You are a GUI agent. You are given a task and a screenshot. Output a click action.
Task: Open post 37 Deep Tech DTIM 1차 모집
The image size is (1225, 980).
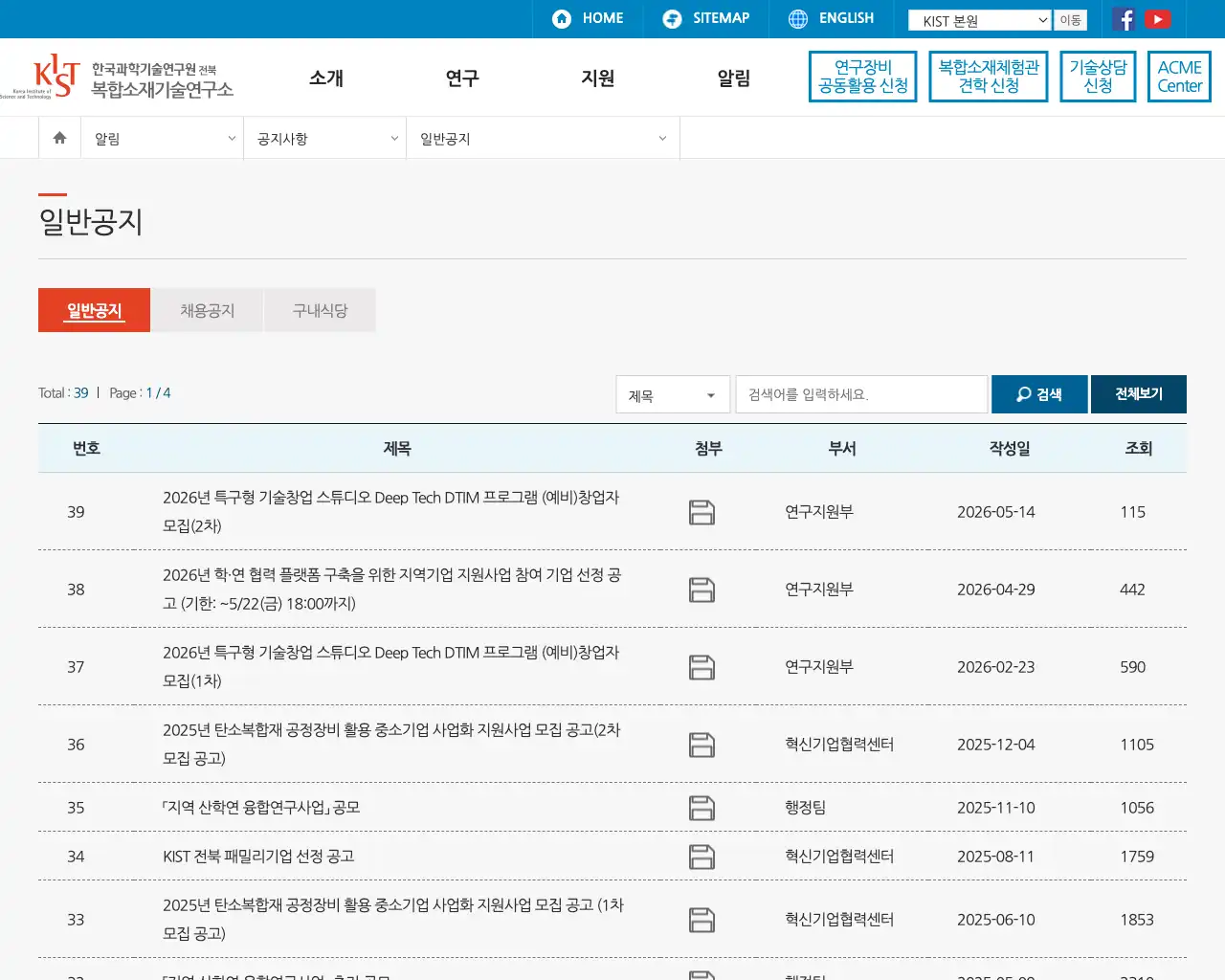coord(390,667)
